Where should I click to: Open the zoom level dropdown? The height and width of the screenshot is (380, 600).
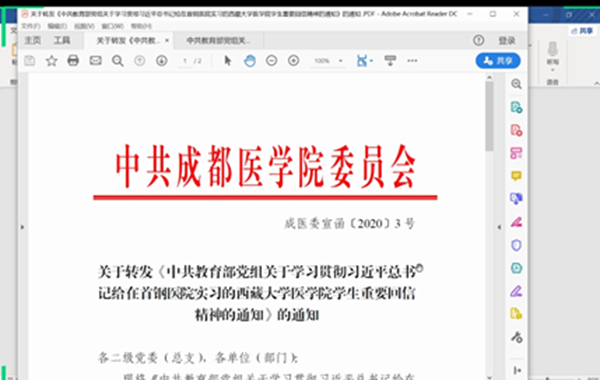(x=341, y=61)
